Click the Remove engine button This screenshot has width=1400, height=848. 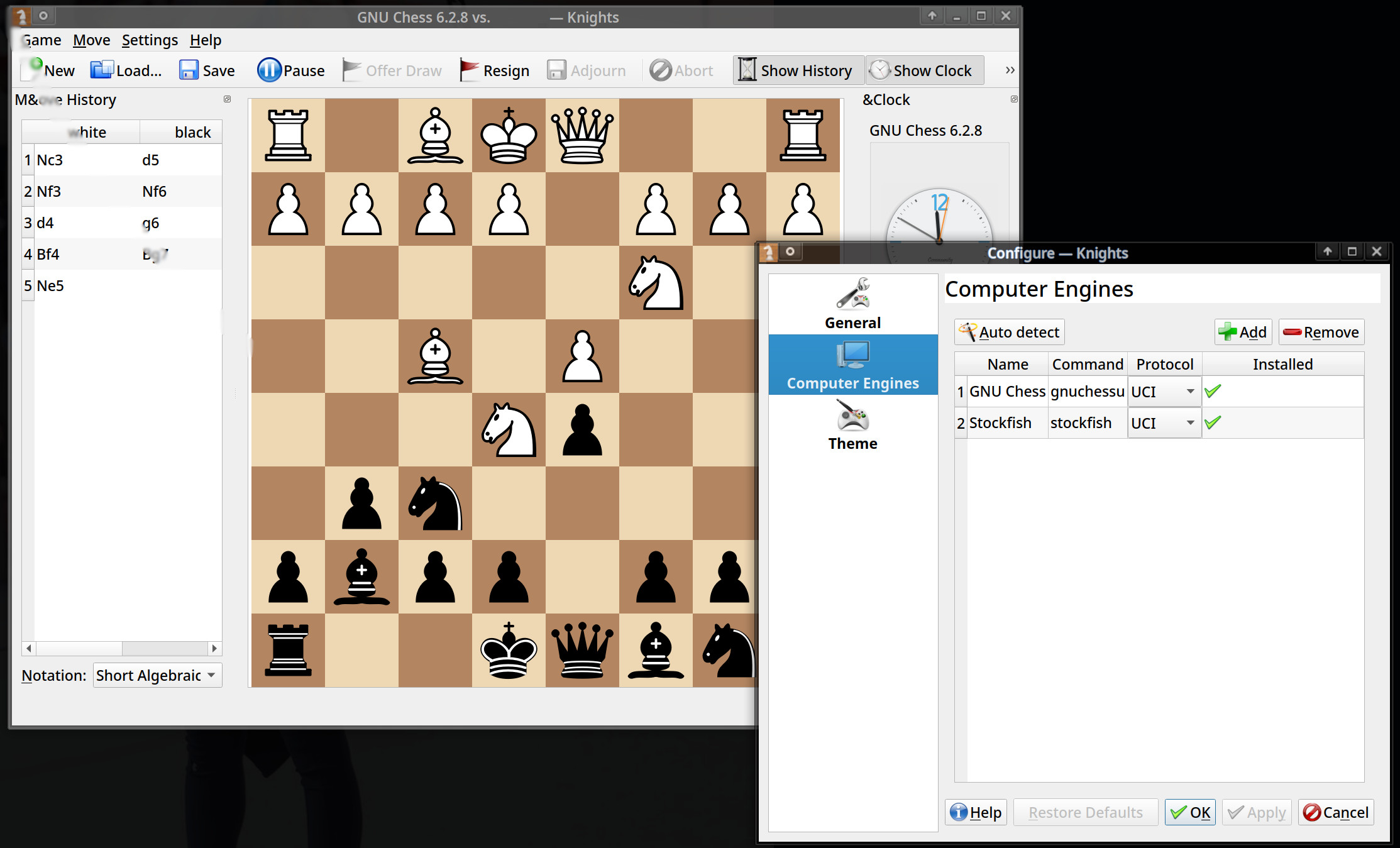point(1321,332)
